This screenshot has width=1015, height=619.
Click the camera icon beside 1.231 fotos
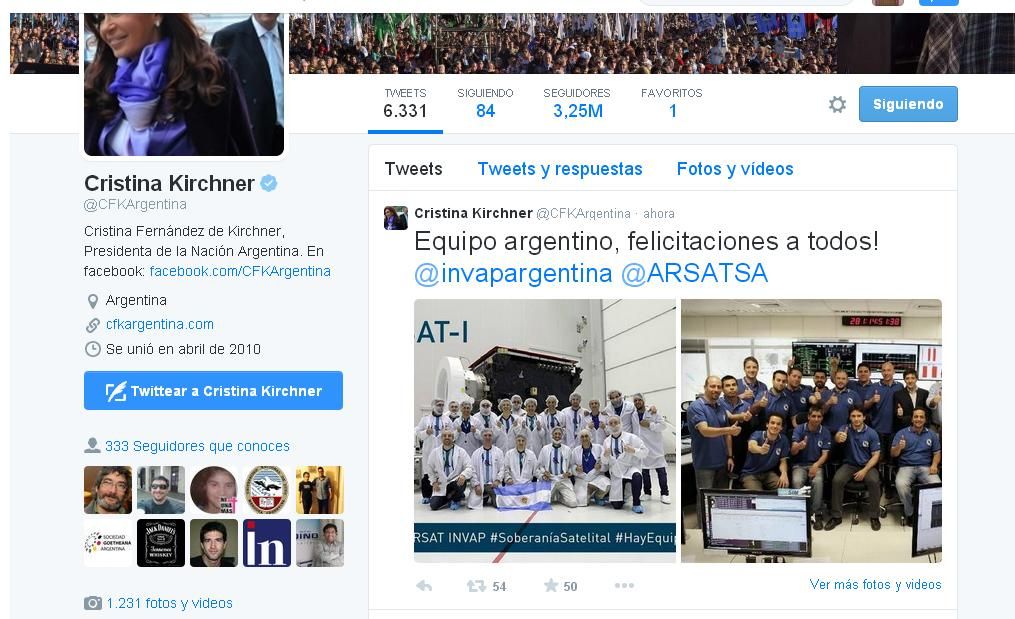93,603
